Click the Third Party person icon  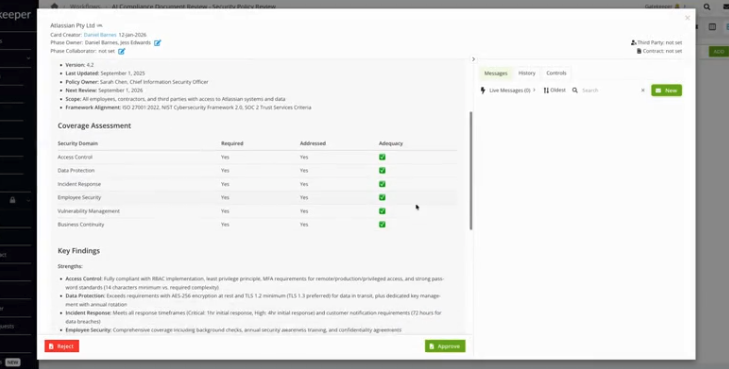click(633, 43)
